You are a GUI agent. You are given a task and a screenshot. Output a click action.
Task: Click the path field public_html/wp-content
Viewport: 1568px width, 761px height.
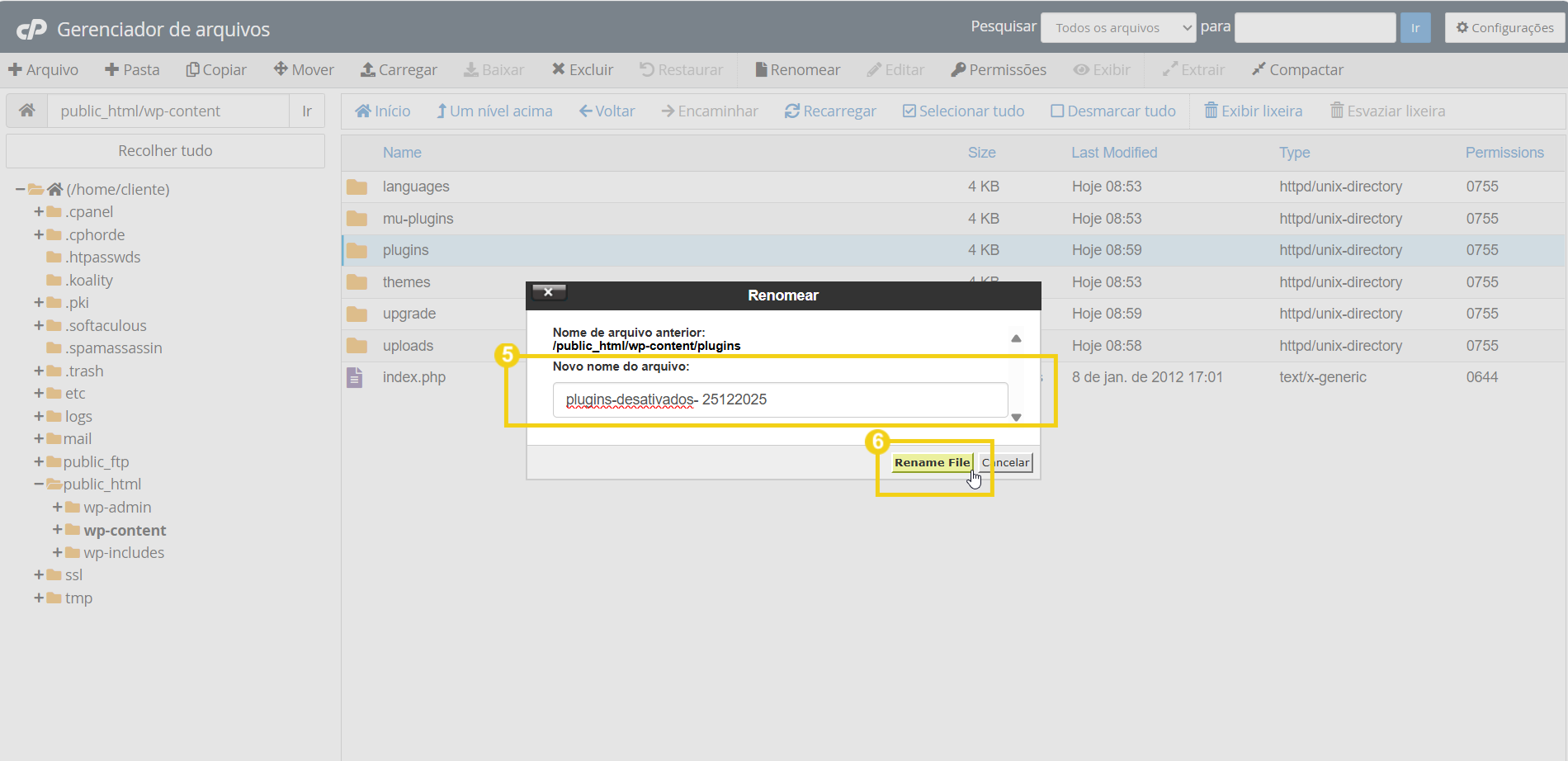168,111
